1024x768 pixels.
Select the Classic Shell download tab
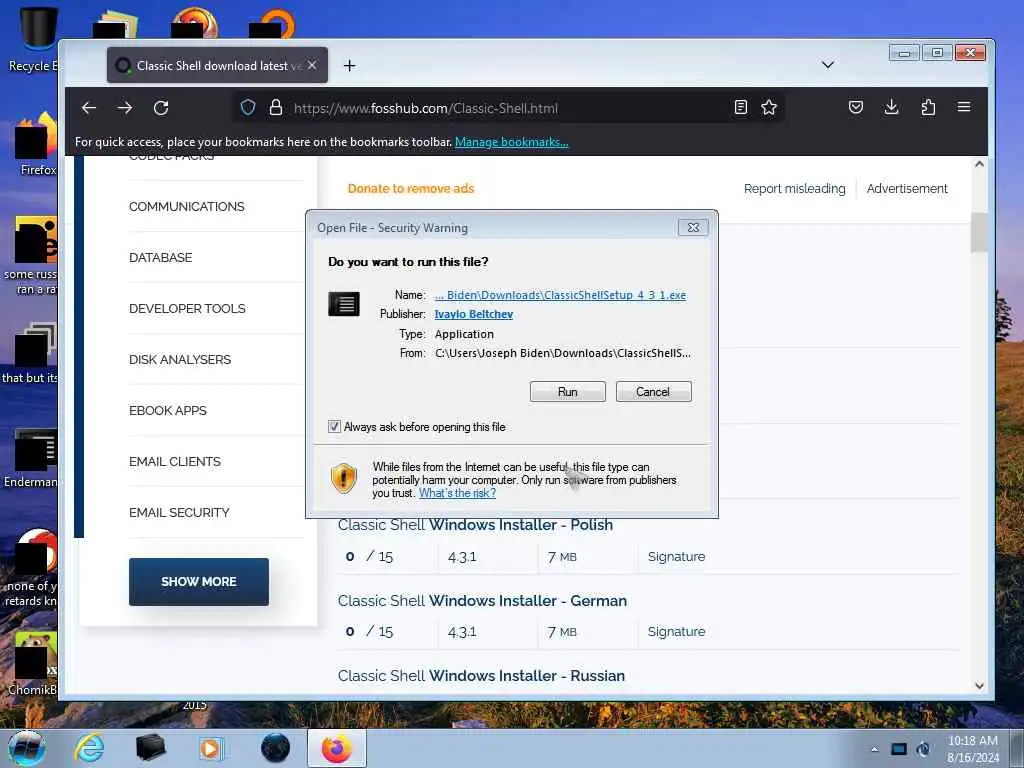217,65
